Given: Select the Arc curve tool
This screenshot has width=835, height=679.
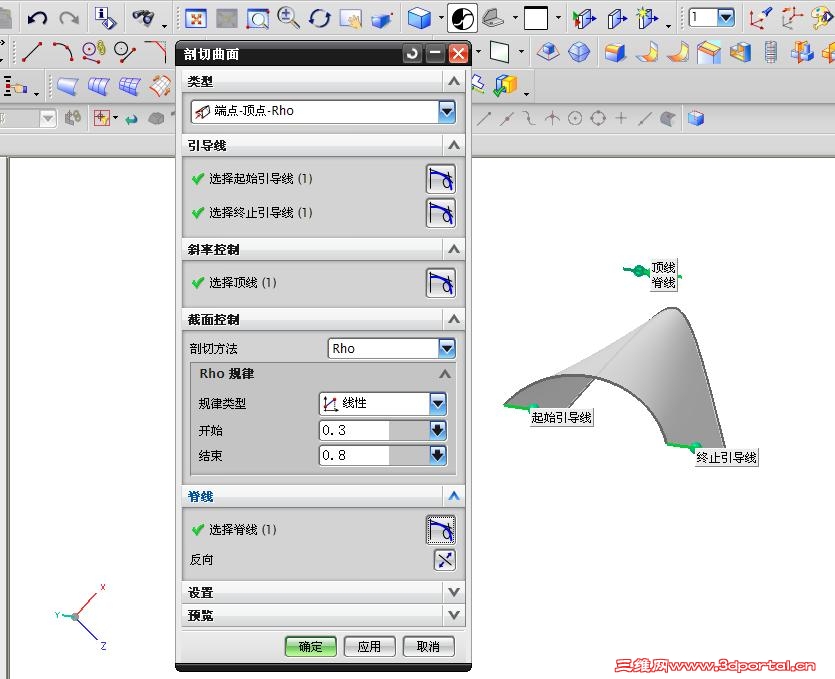Looking at the screenshot, I should (x=63, y=52).
